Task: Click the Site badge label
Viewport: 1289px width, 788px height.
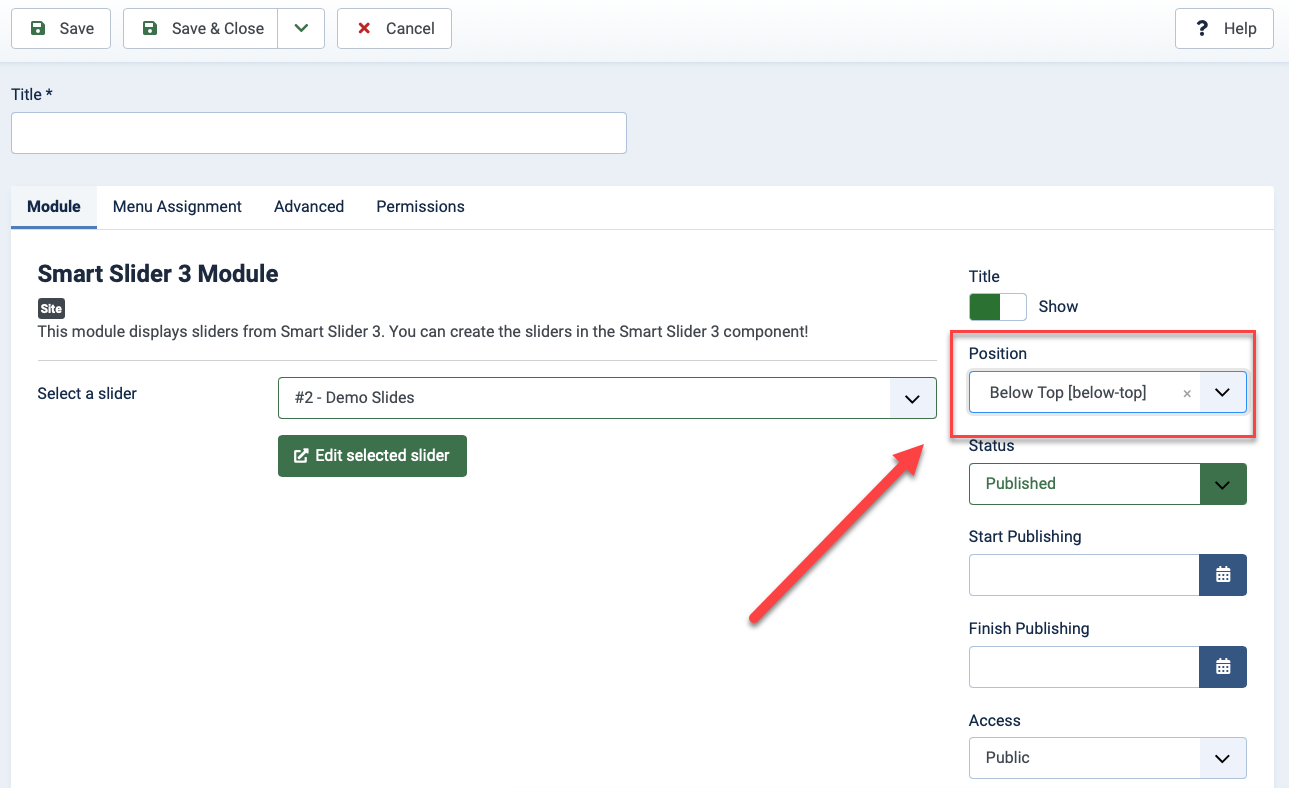Action: point(51,309)
